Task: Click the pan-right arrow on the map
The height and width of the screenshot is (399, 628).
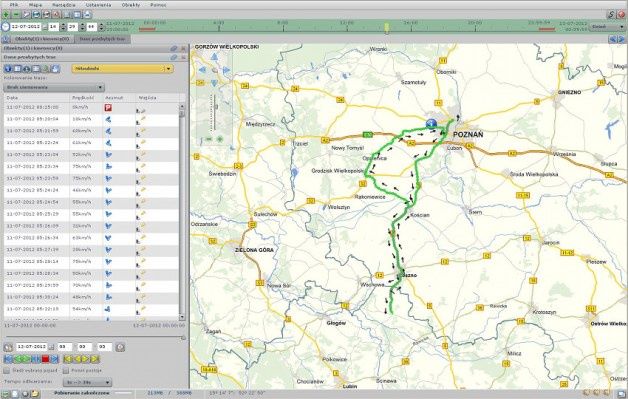Action: pyautogui.click(x=226, y=70)
